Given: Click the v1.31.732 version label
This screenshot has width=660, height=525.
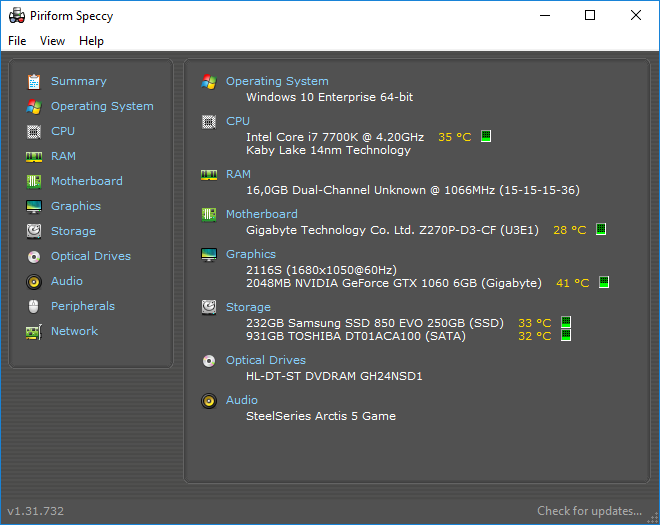Looking at the screenshot, I should [x=36, y=511].
